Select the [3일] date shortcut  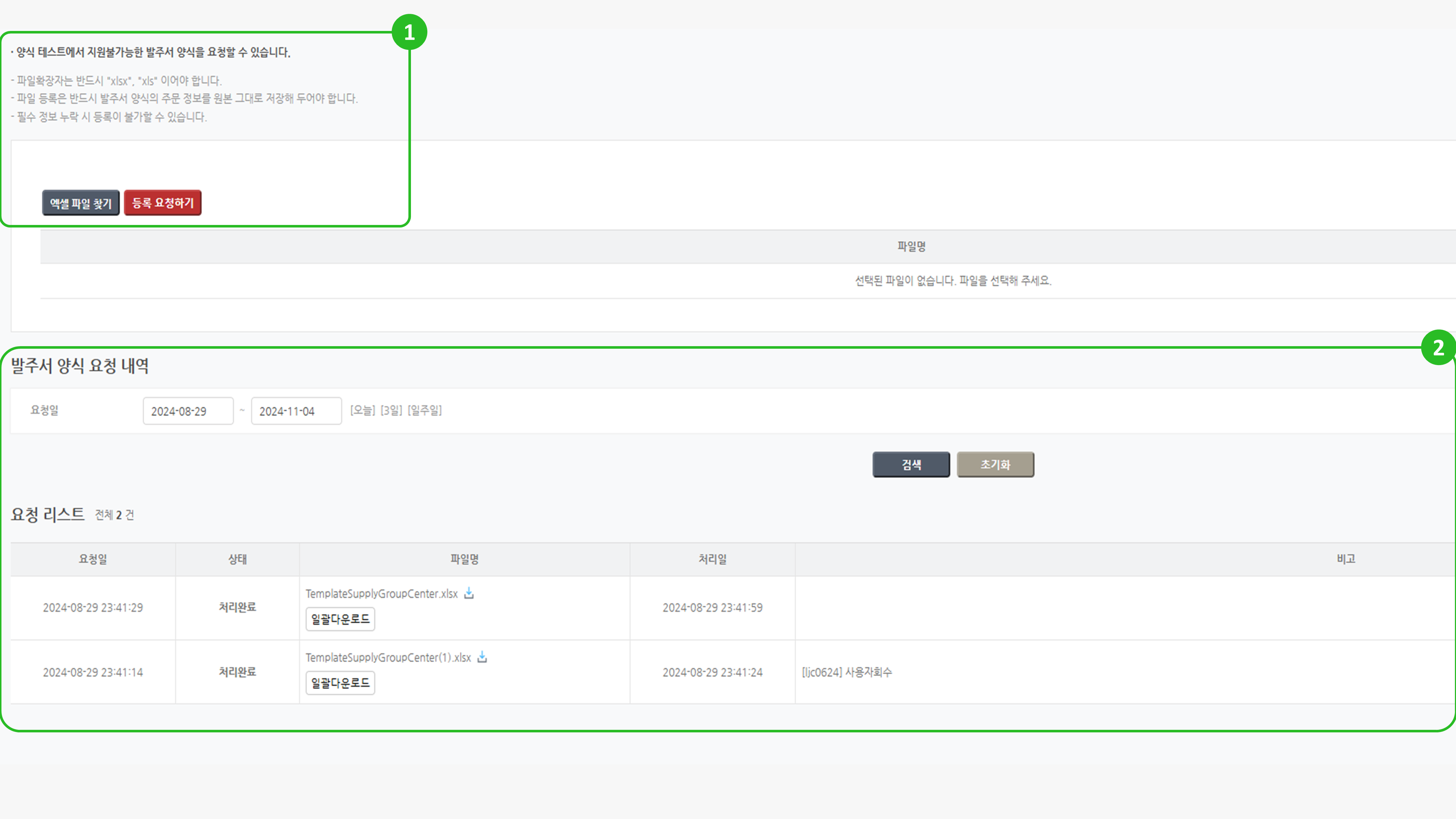click(x=391, y=410)
